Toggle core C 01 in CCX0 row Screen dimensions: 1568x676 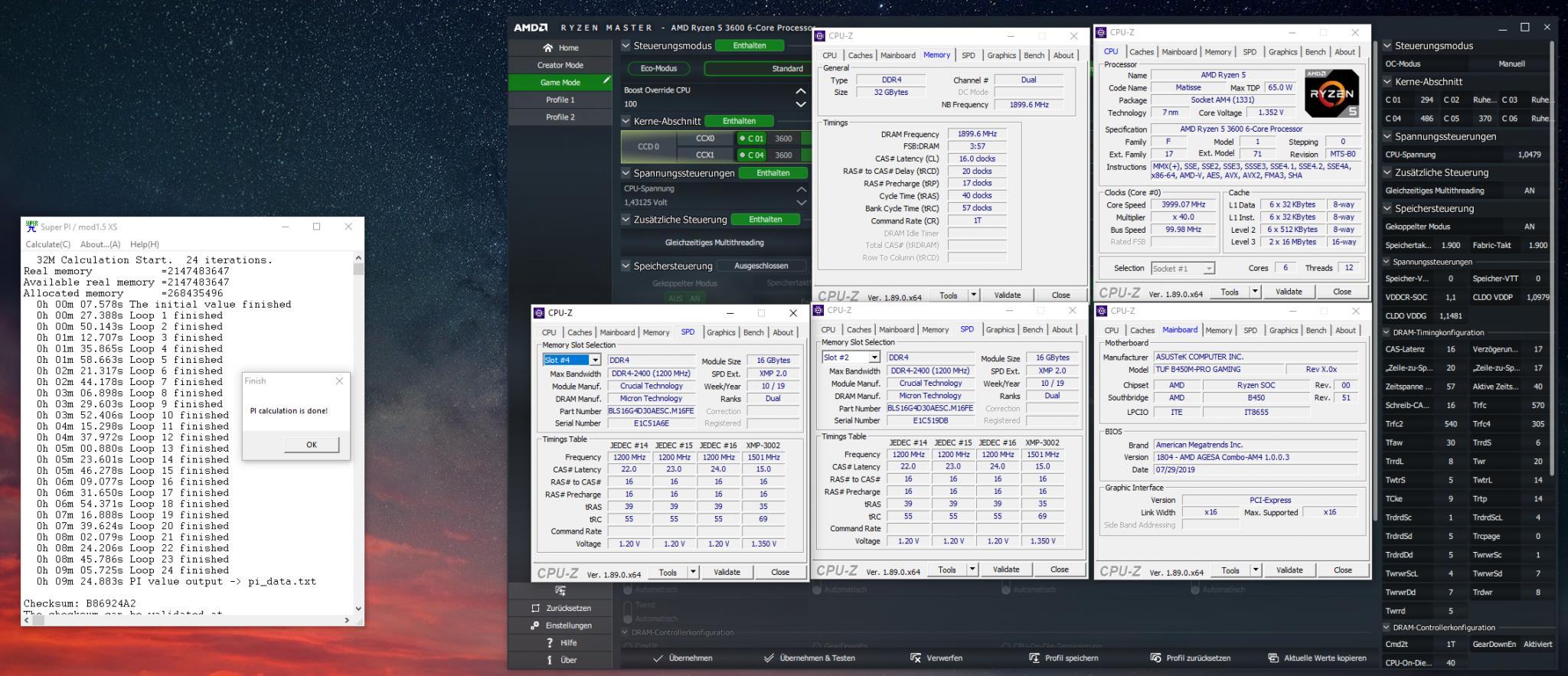click(x=752, y=139)
